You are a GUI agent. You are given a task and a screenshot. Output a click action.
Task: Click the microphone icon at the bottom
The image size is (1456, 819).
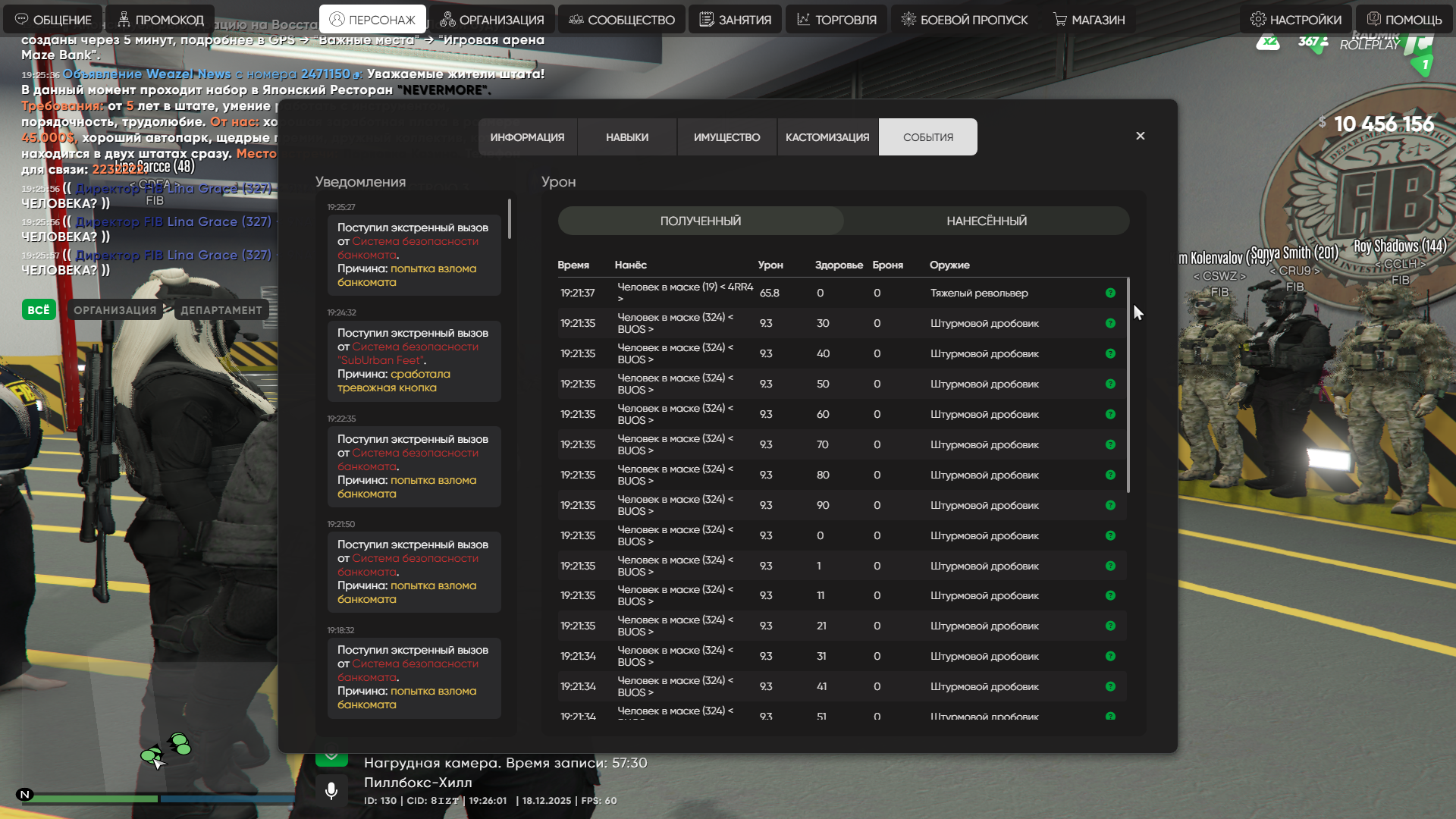click(331, 791)
